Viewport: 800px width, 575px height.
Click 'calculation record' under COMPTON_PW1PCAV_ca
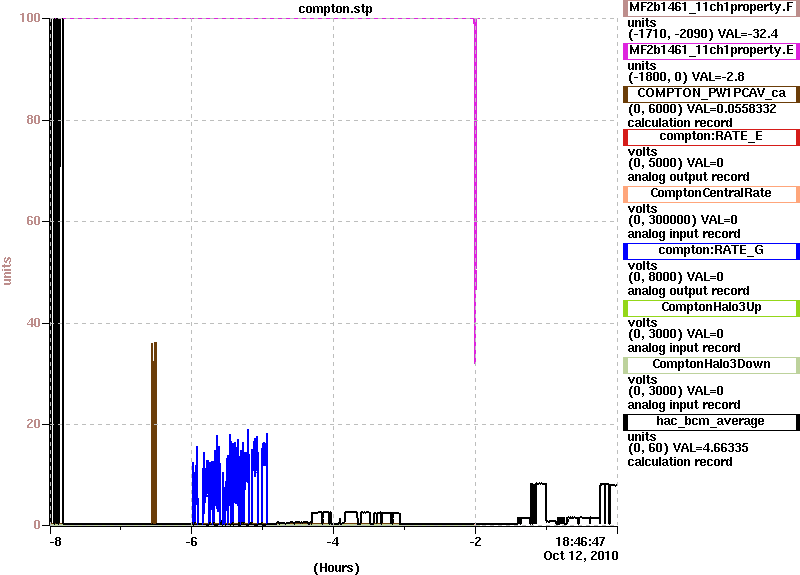[x=680, y=123]
